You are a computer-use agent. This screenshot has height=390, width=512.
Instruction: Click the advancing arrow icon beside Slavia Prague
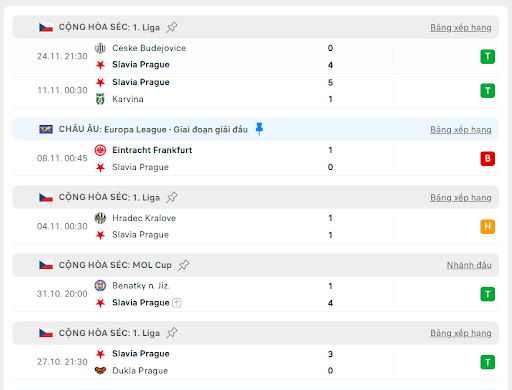(177, 303)
